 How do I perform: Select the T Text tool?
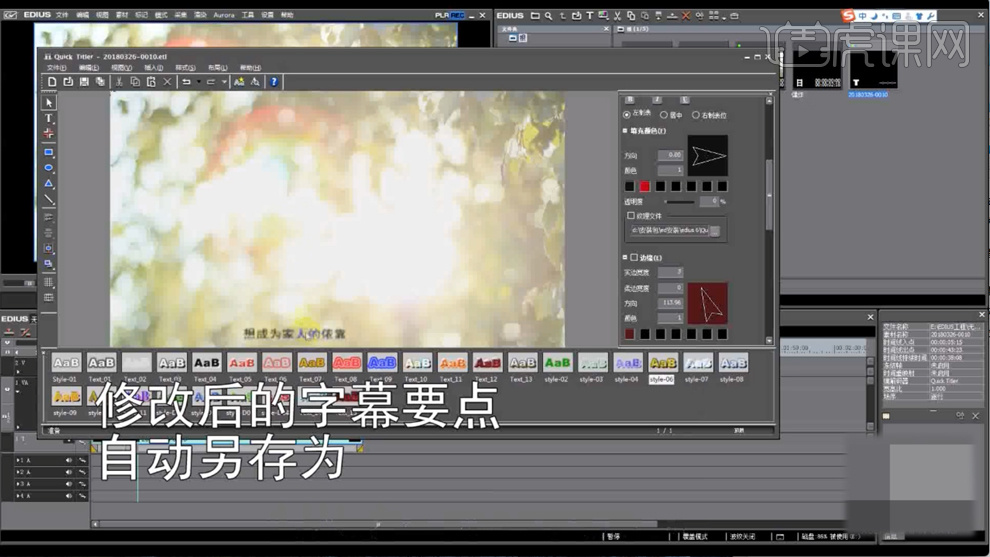coord(49,118)
